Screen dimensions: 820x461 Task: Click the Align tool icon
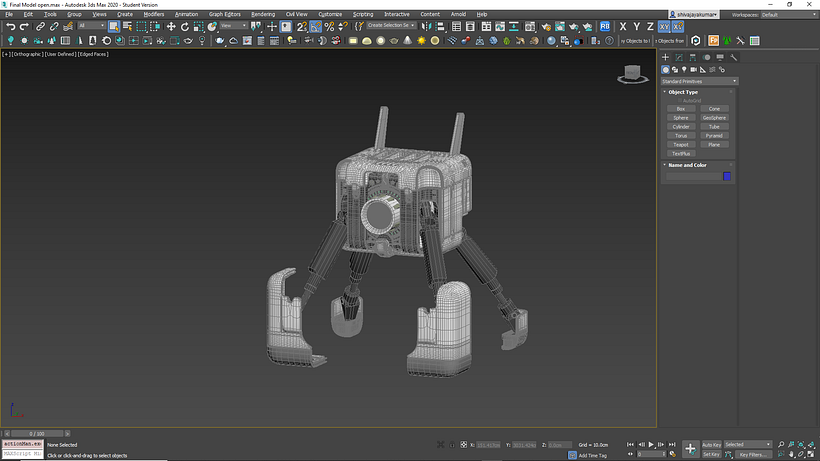pos(440,26)
